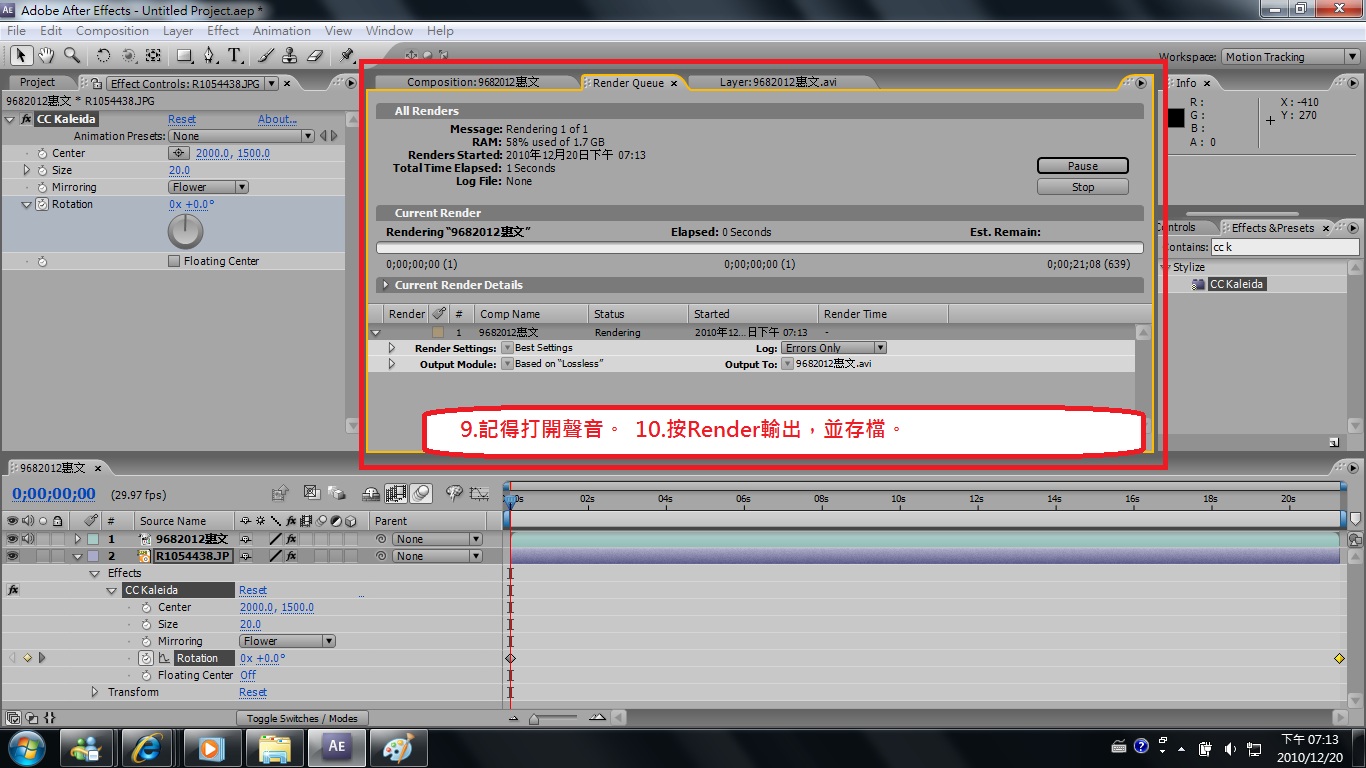1366x768 pixels.
Task: Open Internet Explorer from taskbar
Action: [x=148, y=748]
